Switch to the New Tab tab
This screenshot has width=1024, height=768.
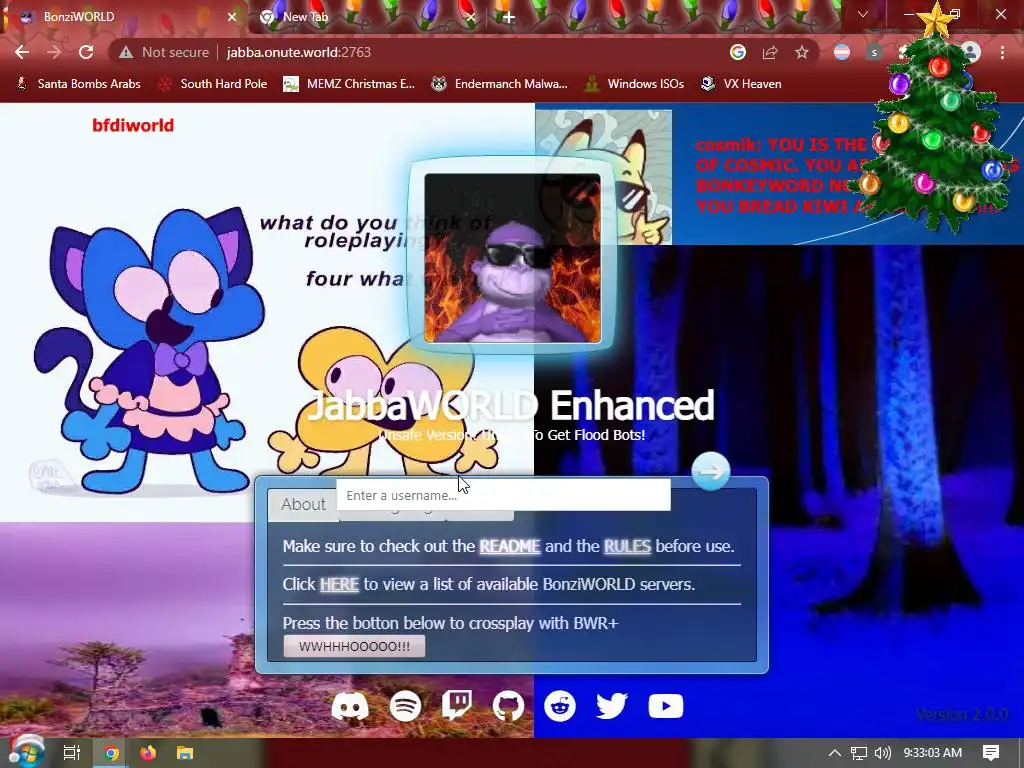coord(364,17)
